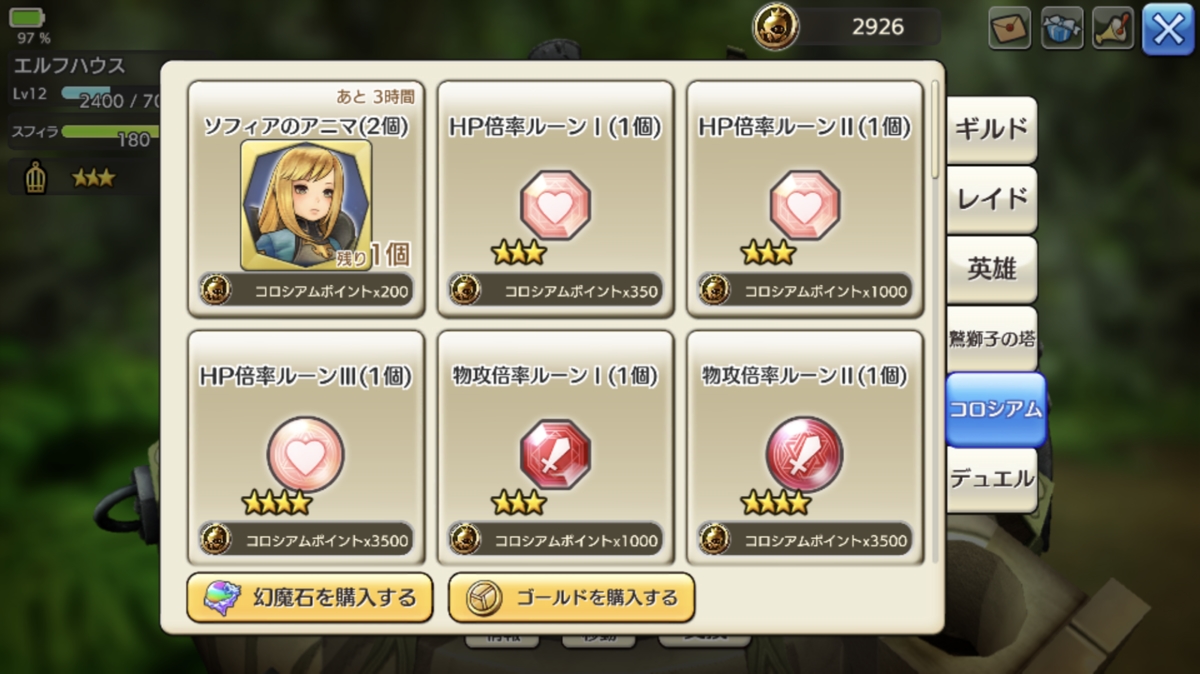Image resolution: width=1200 pixels, height=674 pixels.
Task: Open the mail envelope icon
Action: pos(1010,28)
